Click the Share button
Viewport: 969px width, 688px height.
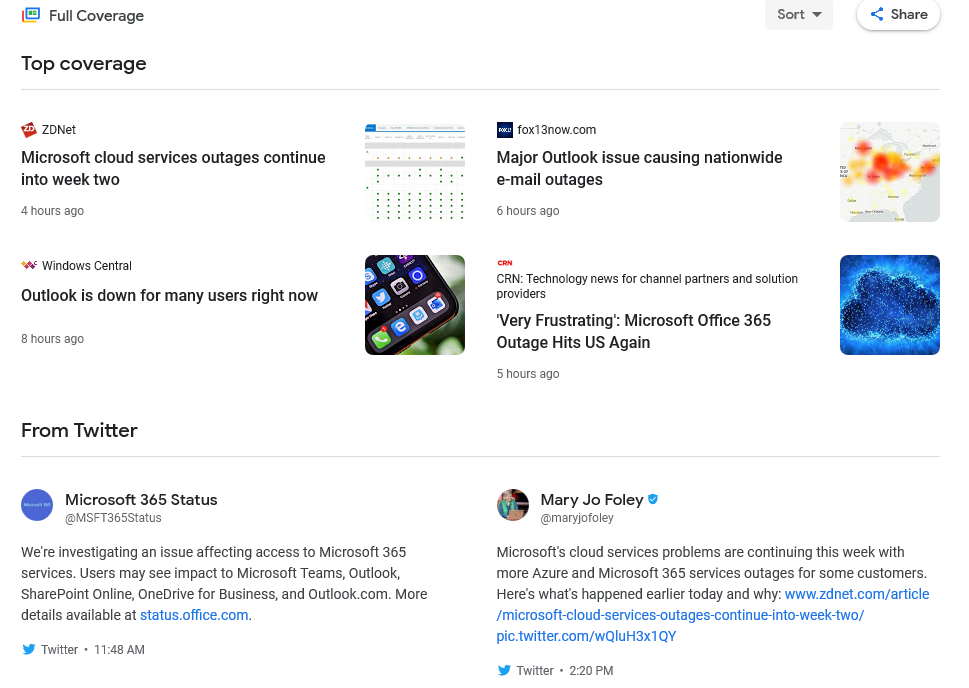pyautogui.click(x=898, y=14)
